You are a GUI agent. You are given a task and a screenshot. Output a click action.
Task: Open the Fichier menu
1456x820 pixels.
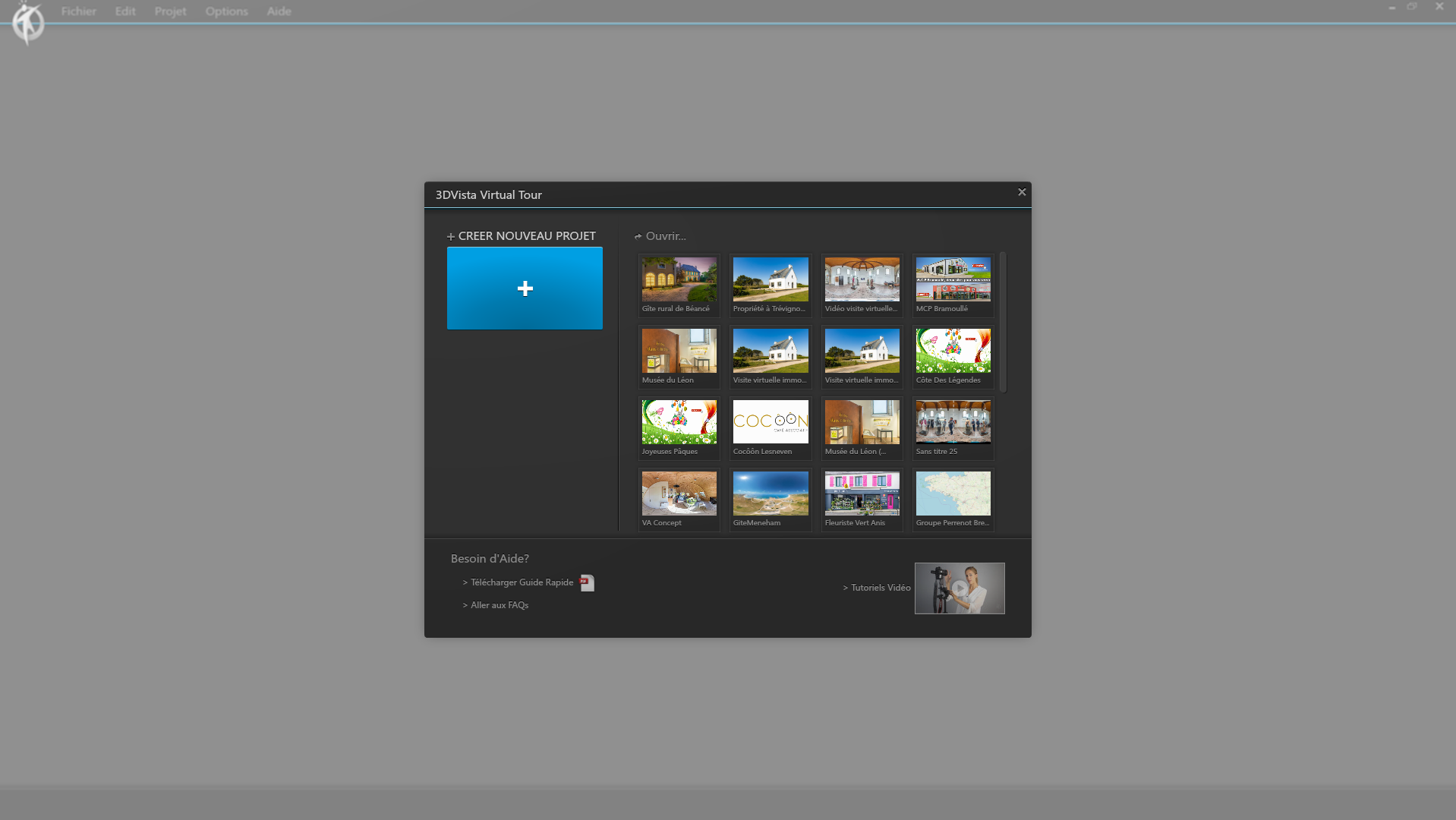click(79, 11)
